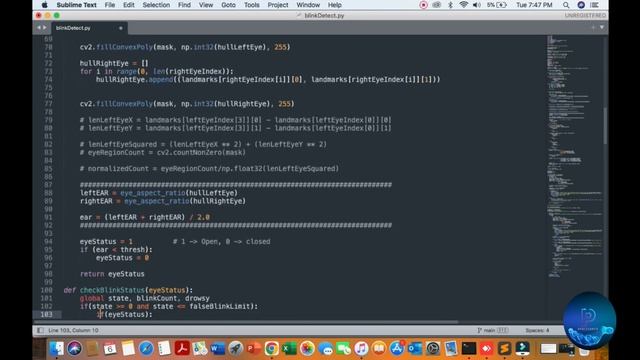Click the return eyeStatus line

click(112, 274)
